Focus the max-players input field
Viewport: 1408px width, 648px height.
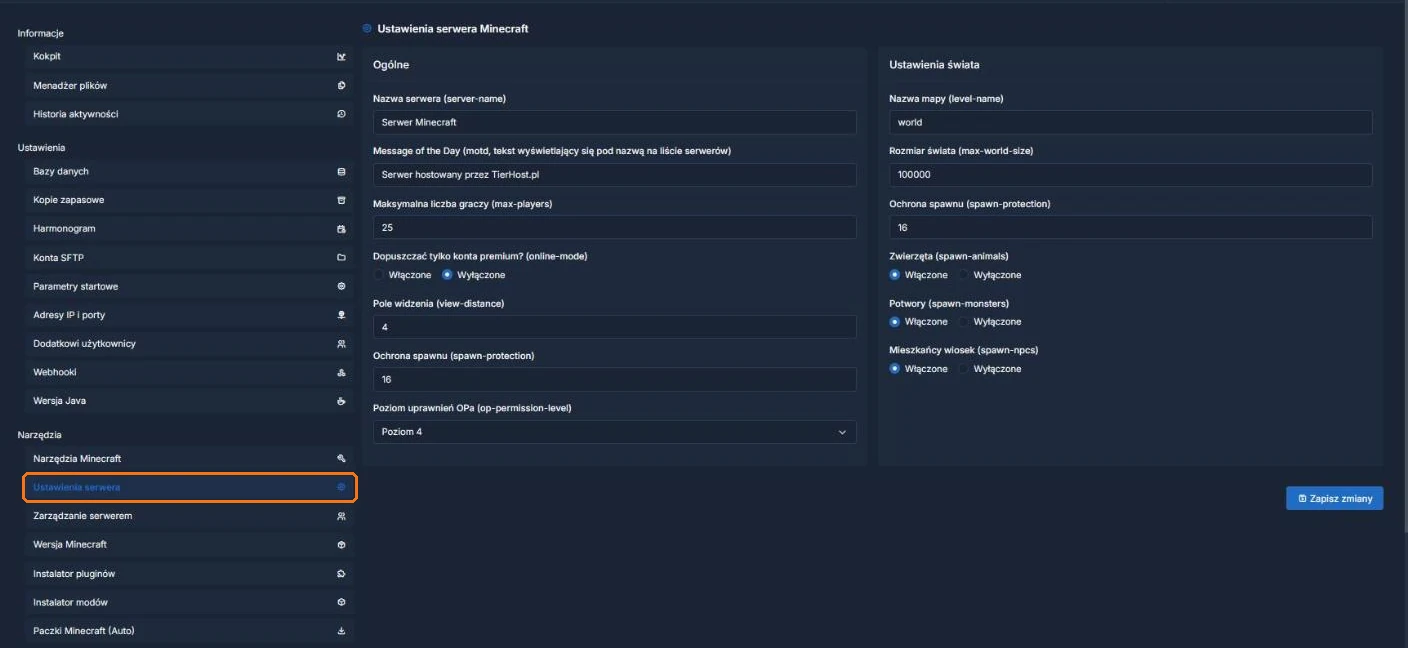(615, 227)
